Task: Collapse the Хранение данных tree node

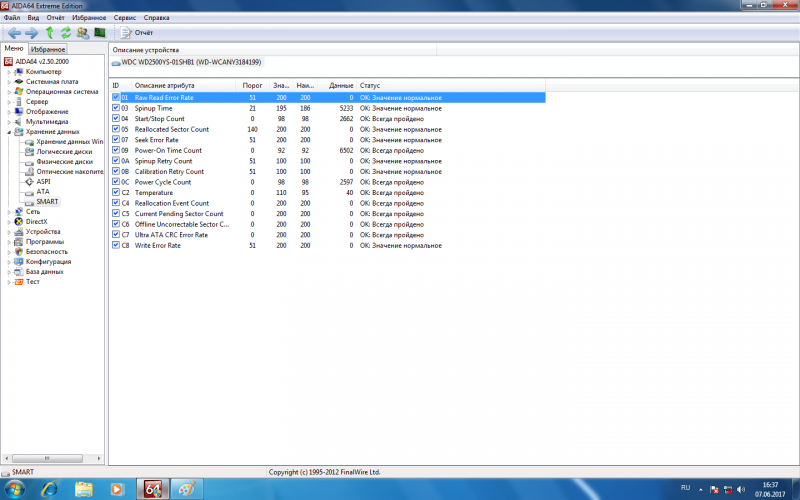Action: [x=10, y=132]
